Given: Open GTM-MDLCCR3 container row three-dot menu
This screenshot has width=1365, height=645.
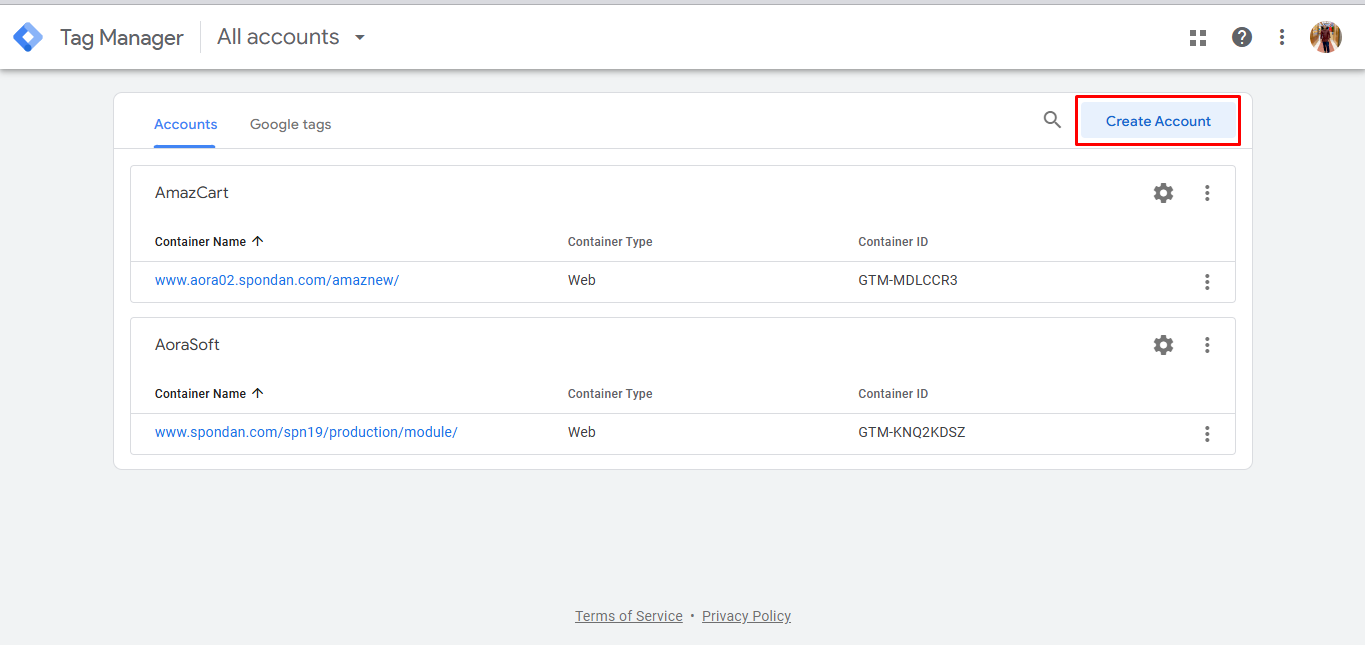Looking at the screenshot, I should [x=1207, y=282].
